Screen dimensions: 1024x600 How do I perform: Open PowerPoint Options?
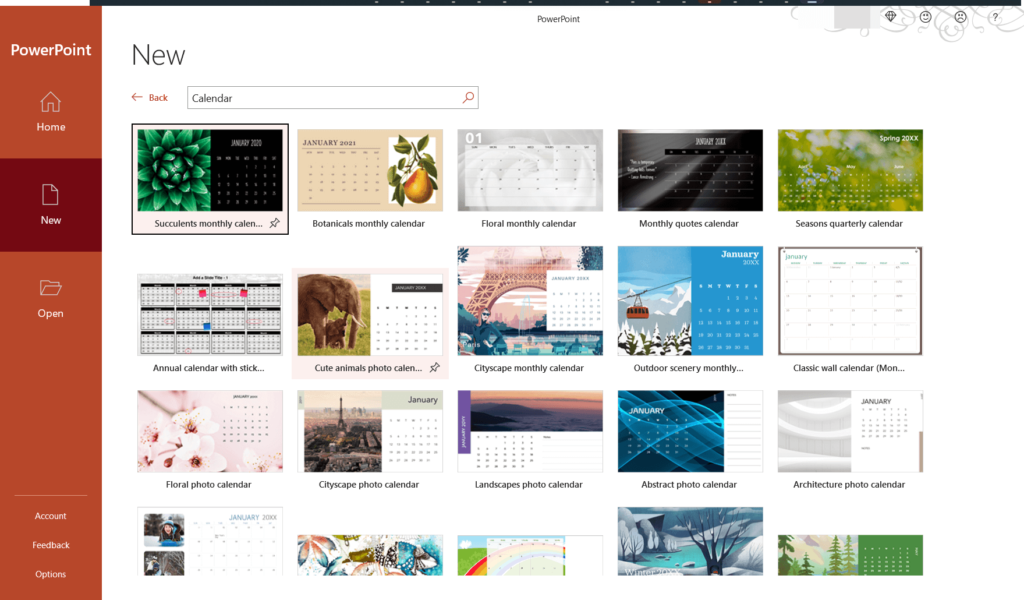coord(50,575)
